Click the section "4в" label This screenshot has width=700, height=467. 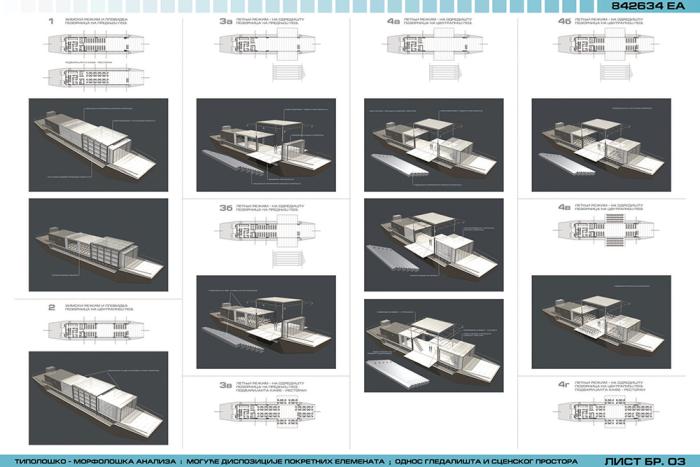click(564, 207)
